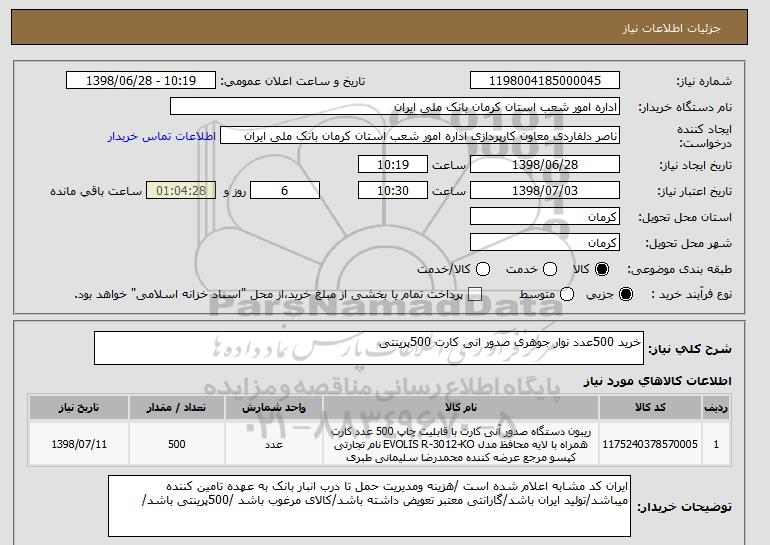770x545 pixels.
Task: Click the استان محل تحویل field
Action: (545, 217)
